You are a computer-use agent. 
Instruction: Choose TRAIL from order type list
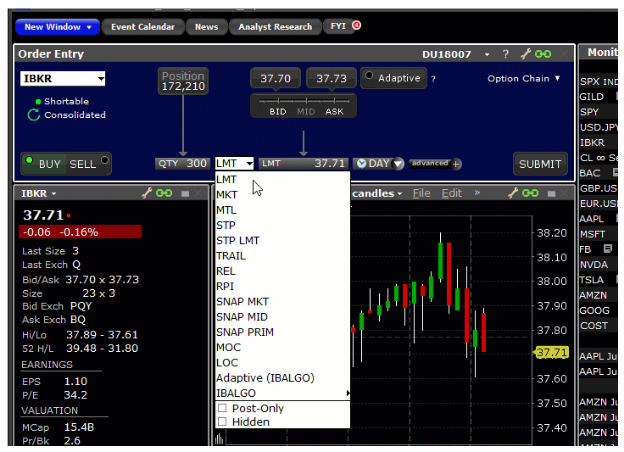click(x=283, y=256)
